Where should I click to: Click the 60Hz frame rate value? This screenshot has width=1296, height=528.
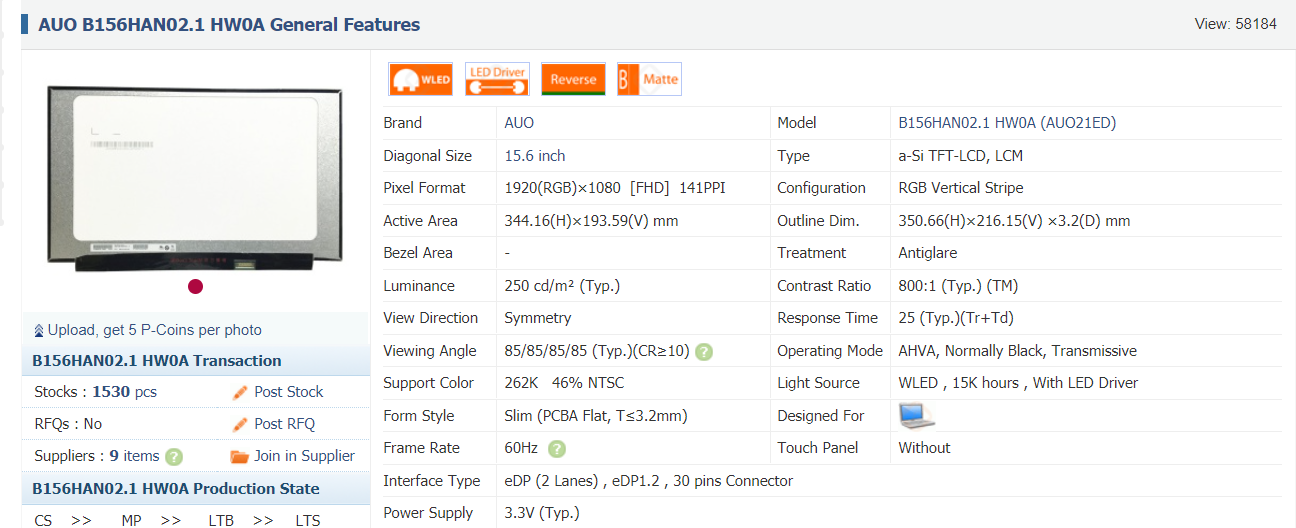point(522,448)
